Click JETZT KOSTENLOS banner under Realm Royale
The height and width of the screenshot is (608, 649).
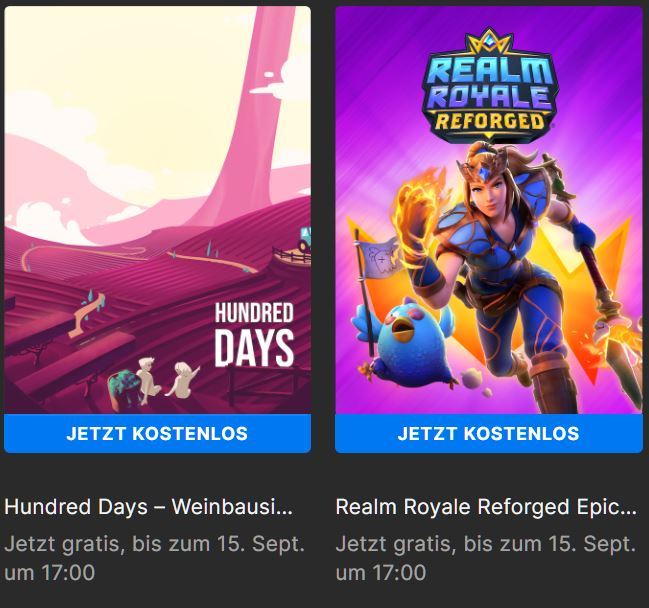pyautogui.click(x=489, y=433)
